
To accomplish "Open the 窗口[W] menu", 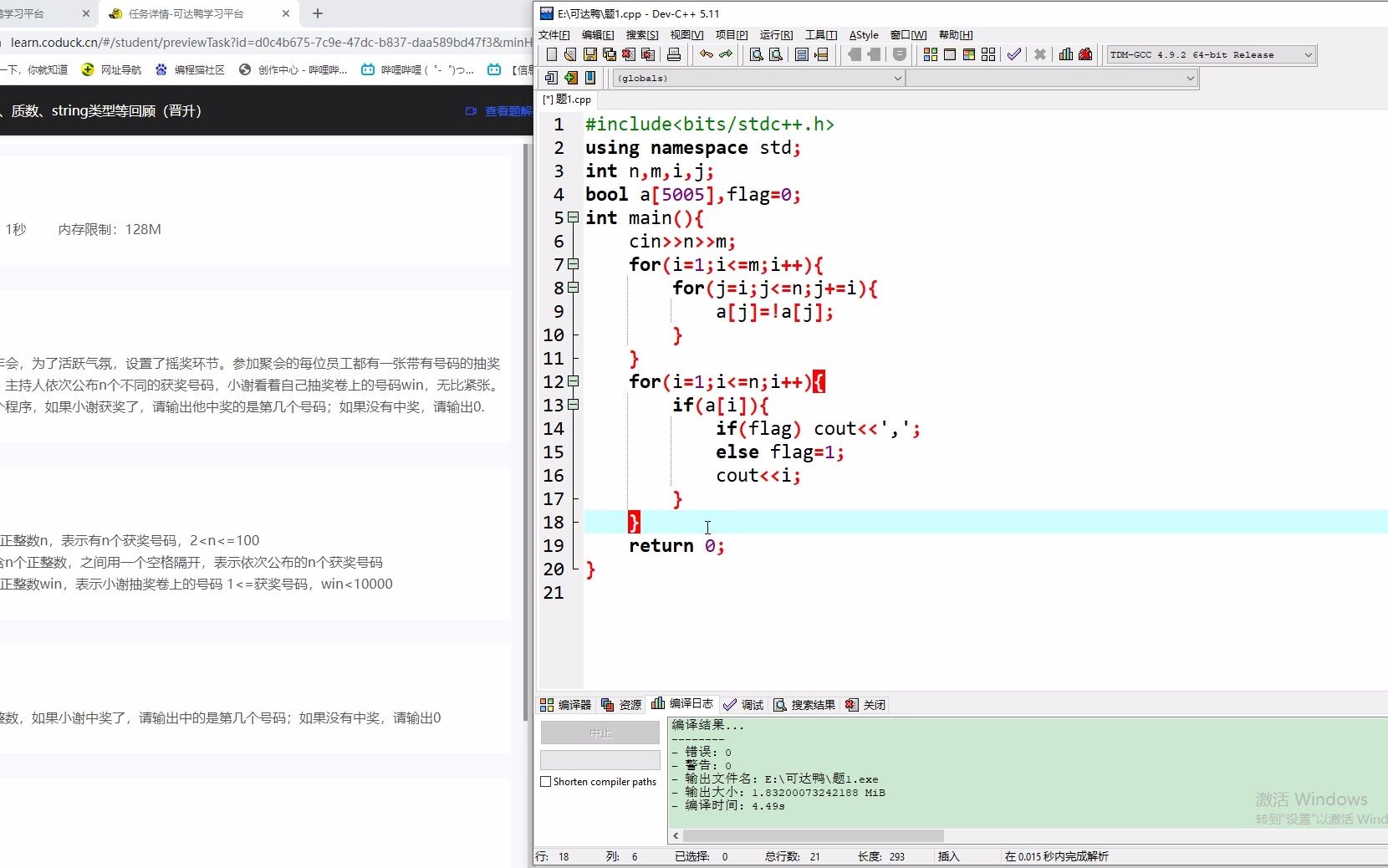I will pyautogui.click(x=909, y=35).
